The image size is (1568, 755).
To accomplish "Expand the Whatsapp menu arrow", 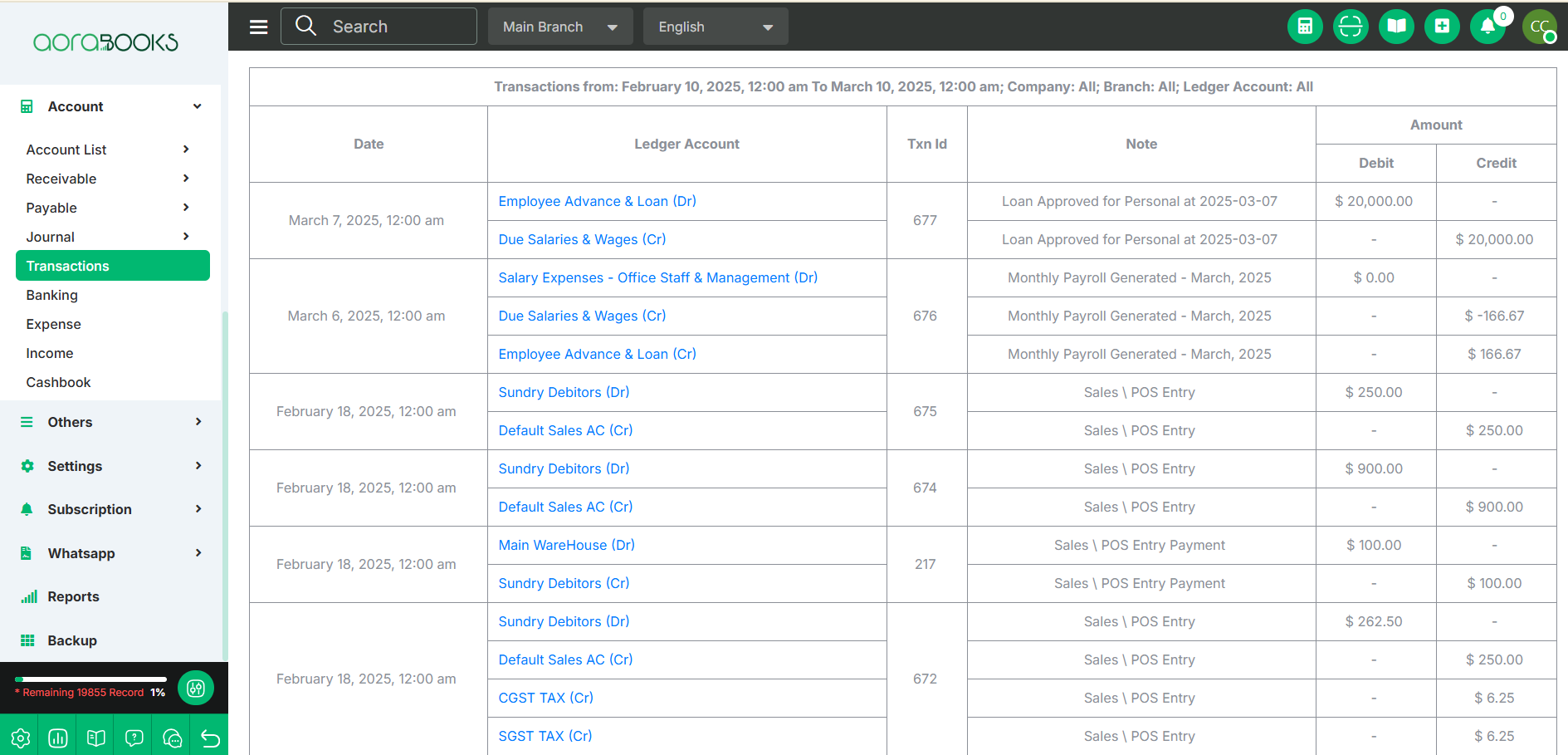I will [x=198, y=553].
